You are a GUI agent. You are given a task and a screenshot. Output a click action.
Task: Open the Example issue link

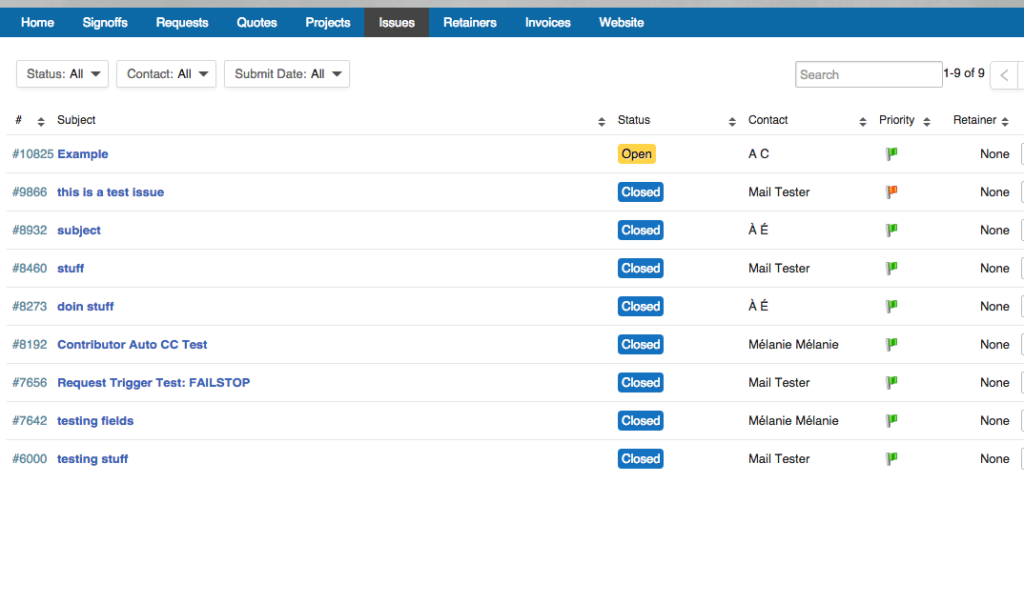(82, 154)
